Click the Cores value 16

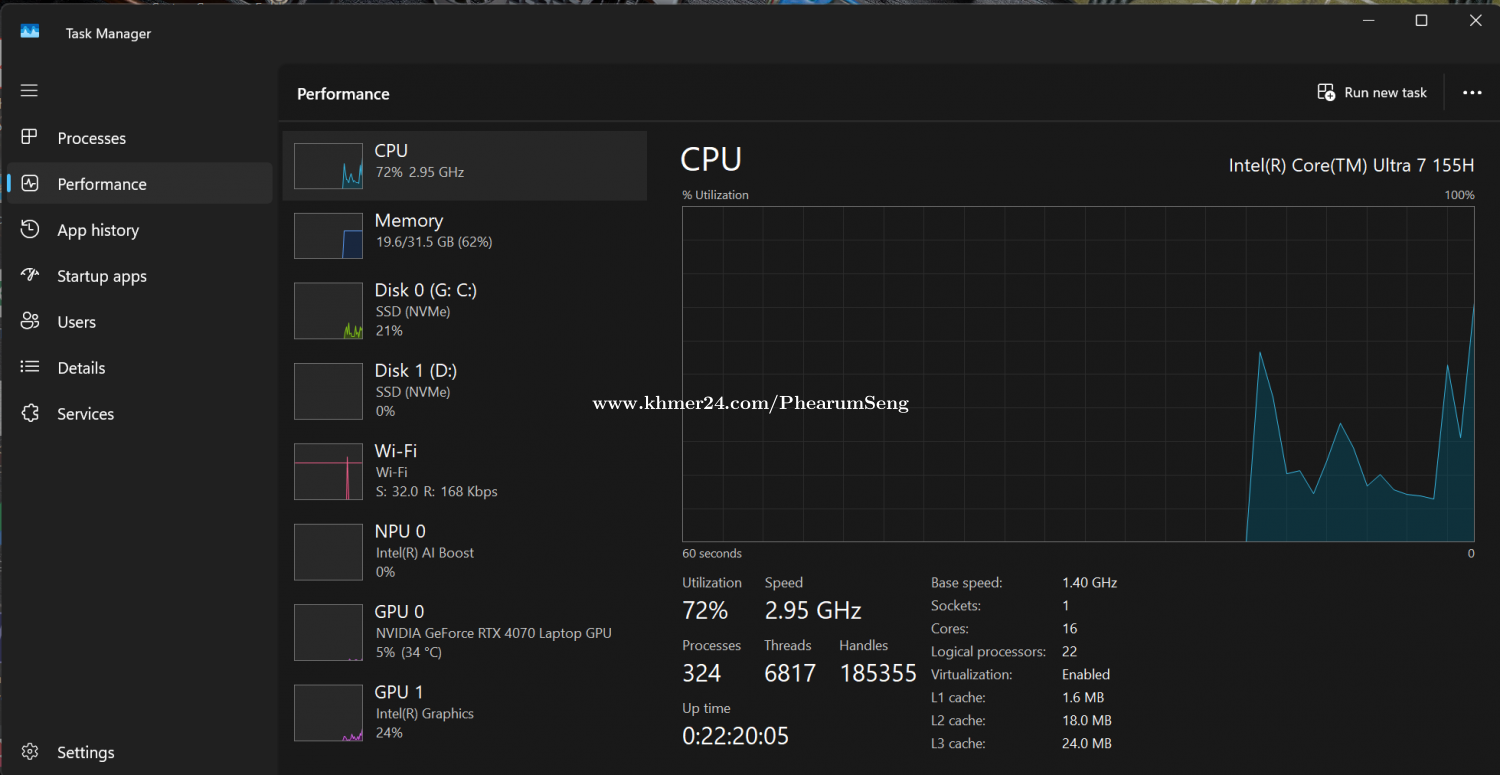pyautogui.click(x=1070, y=628)
